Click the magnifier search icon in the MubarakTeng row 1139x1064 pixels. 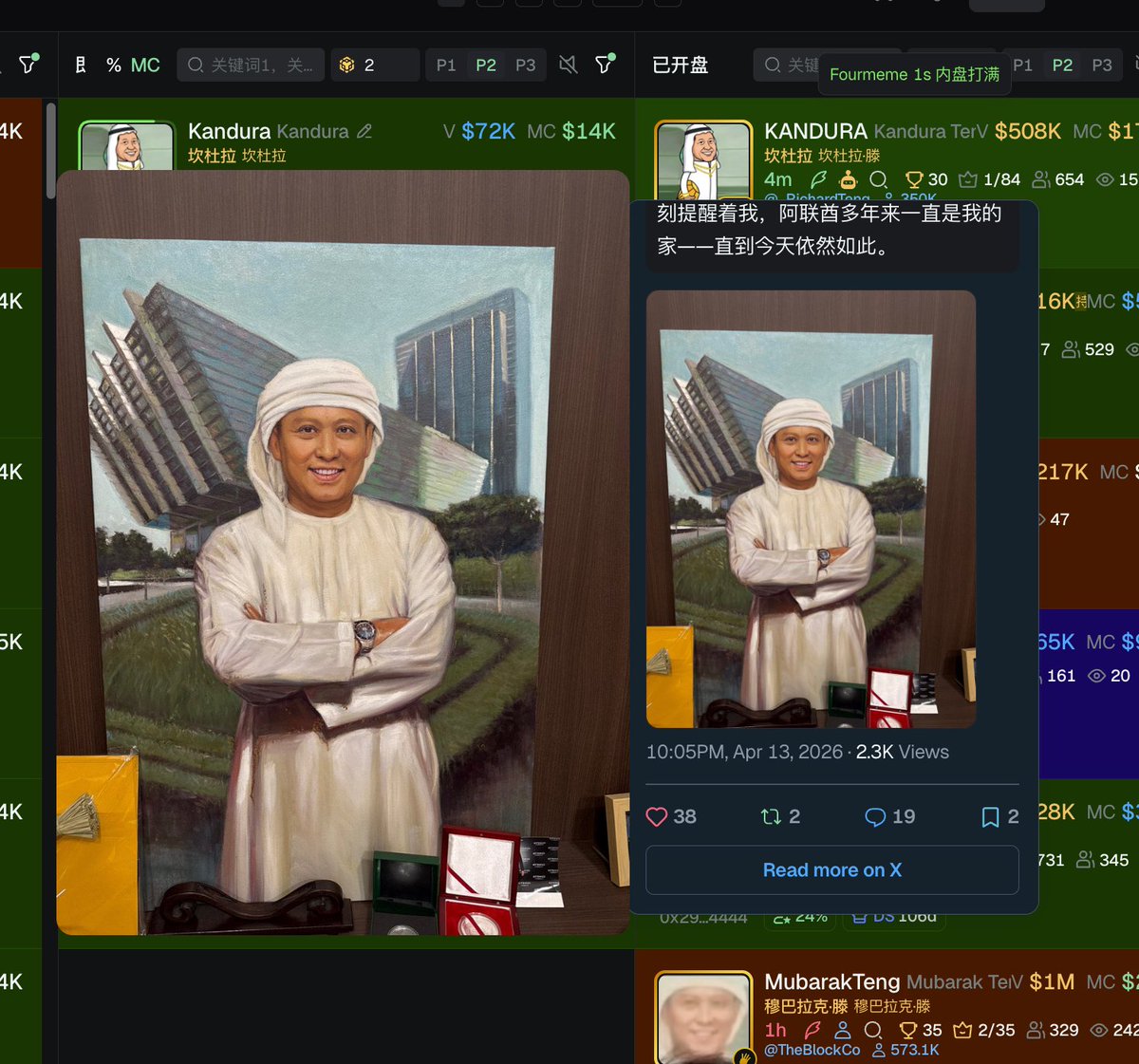(873, 1030)
